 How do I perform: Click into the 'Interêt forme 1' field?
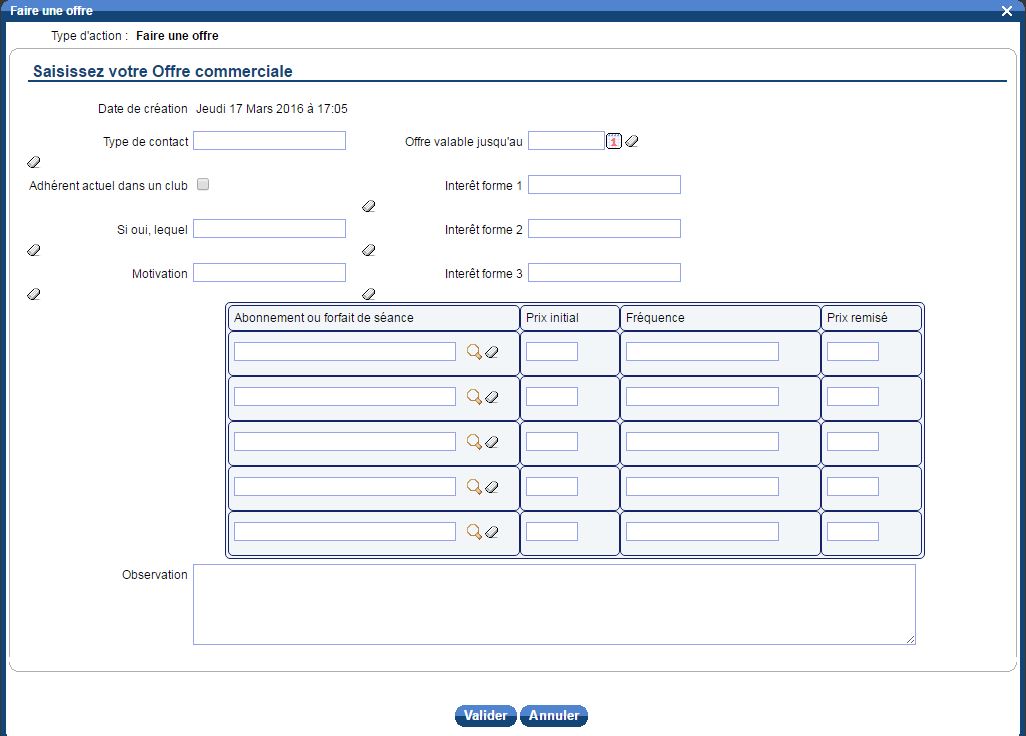[x=604, y=185]
